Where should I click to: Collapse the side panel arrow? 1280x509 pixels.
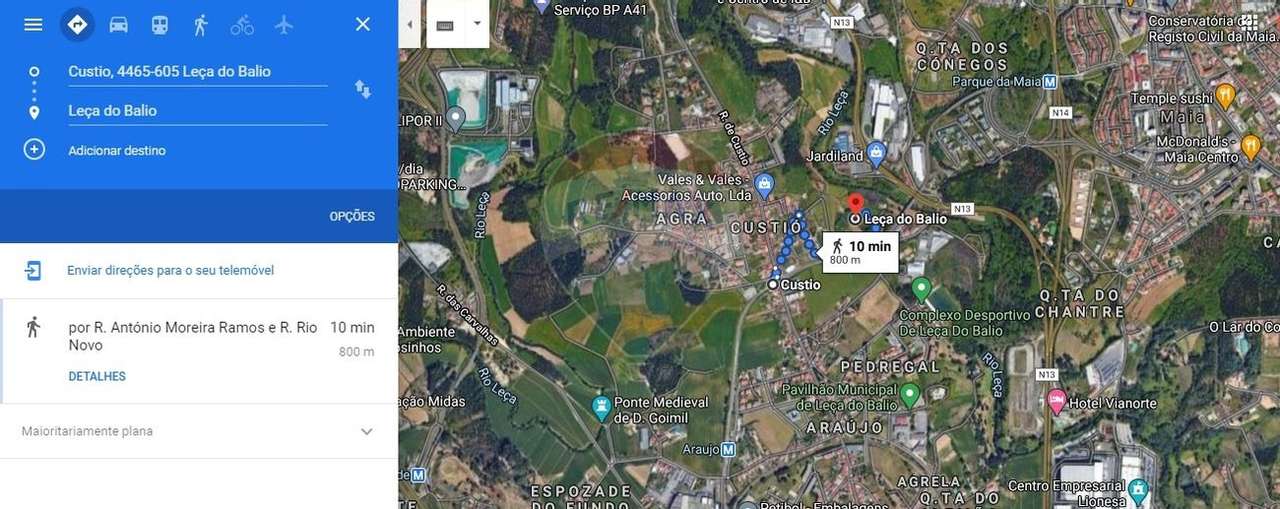tap(409, 24)
